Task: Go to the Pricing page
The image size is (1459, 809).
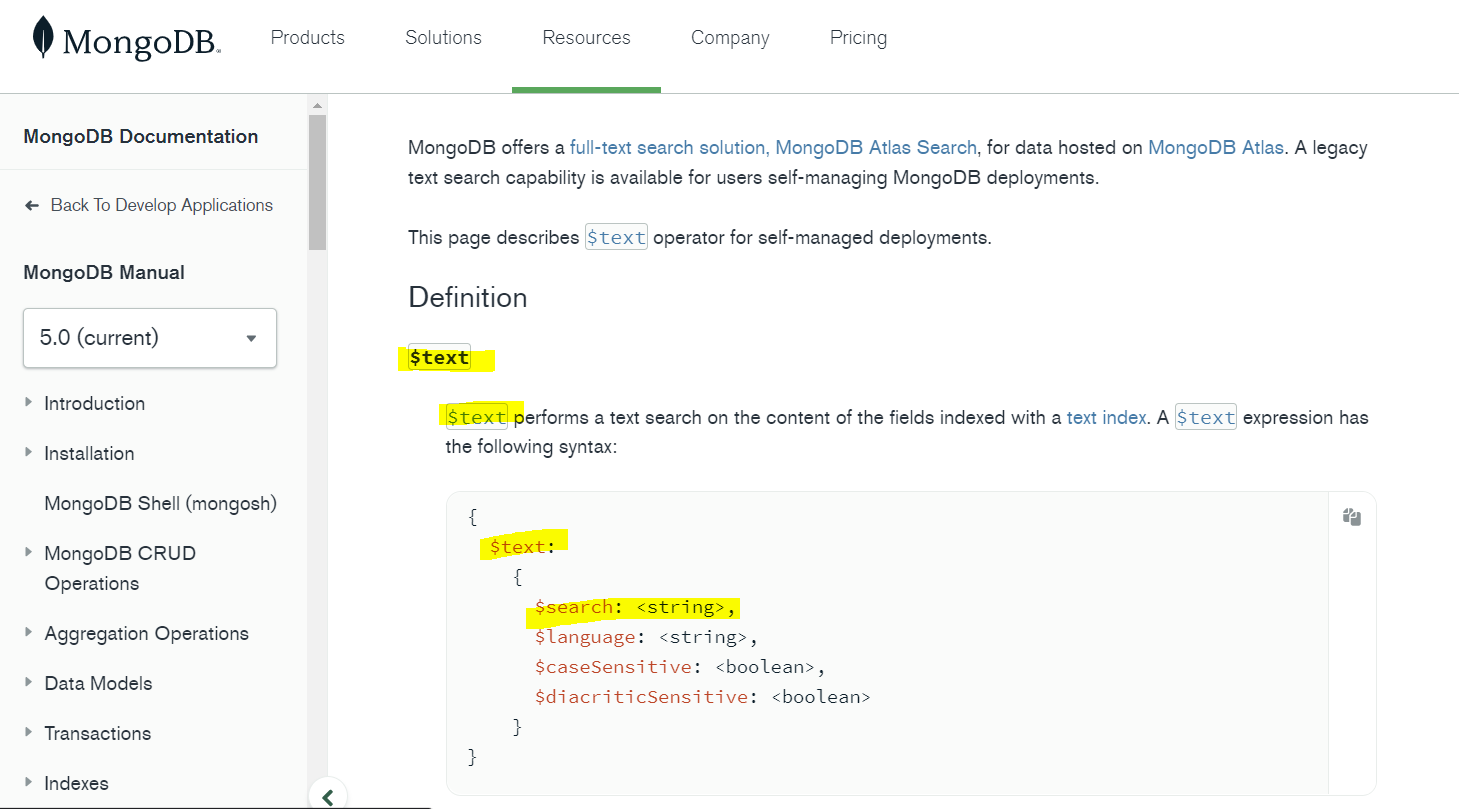Action: pyautogui.click(x=858, y=38)
